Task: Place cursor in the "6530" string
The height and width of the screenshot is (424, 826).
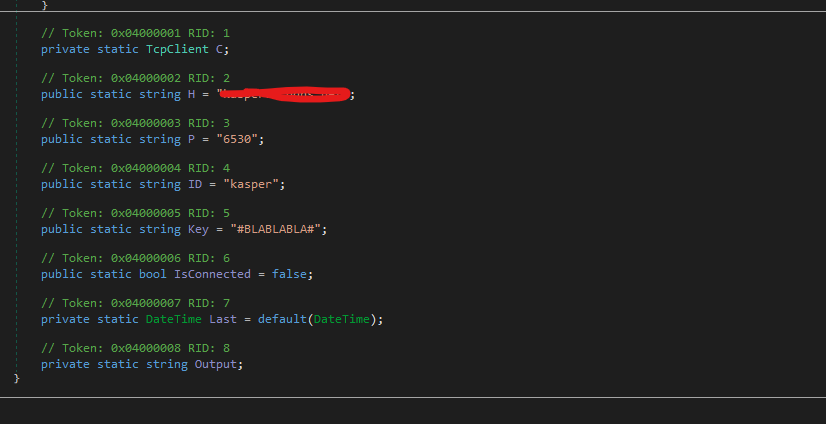Action: click(x=240, y=139)
